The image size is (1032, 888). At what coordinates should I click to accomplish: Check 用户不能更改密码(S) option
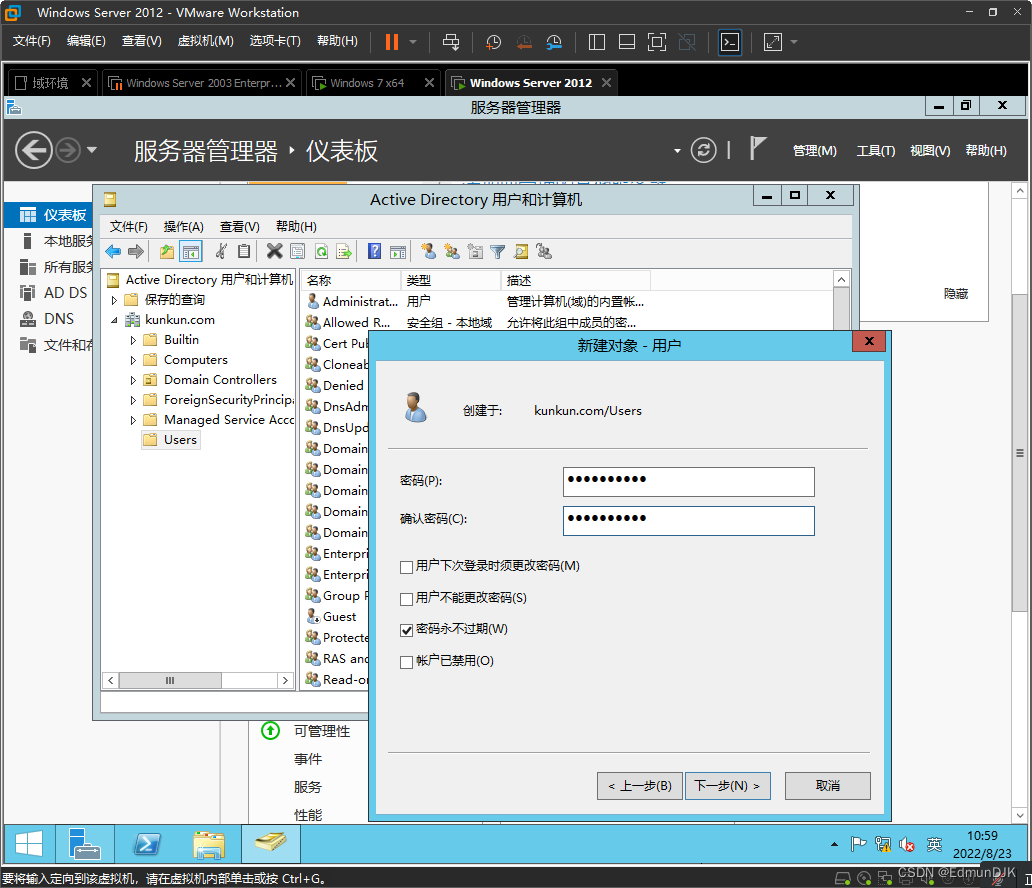tap(406, 598)
